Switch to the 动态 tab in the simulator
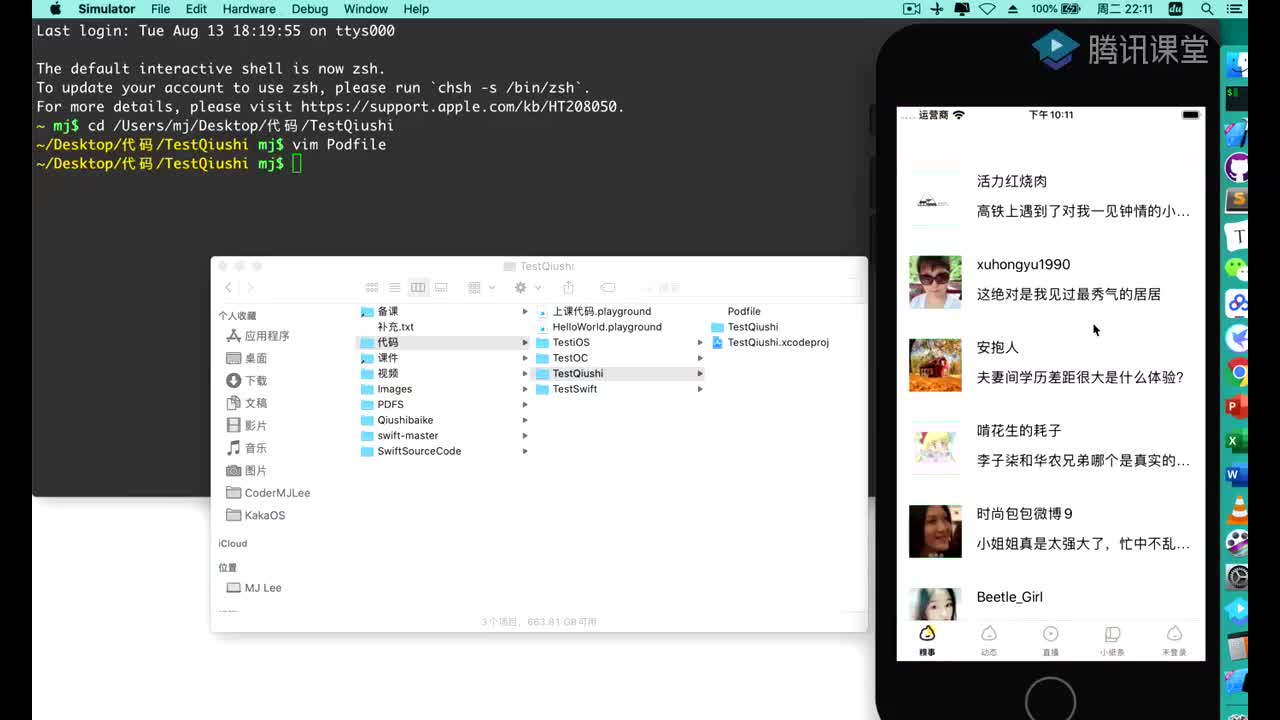 (x=989, y=640)
